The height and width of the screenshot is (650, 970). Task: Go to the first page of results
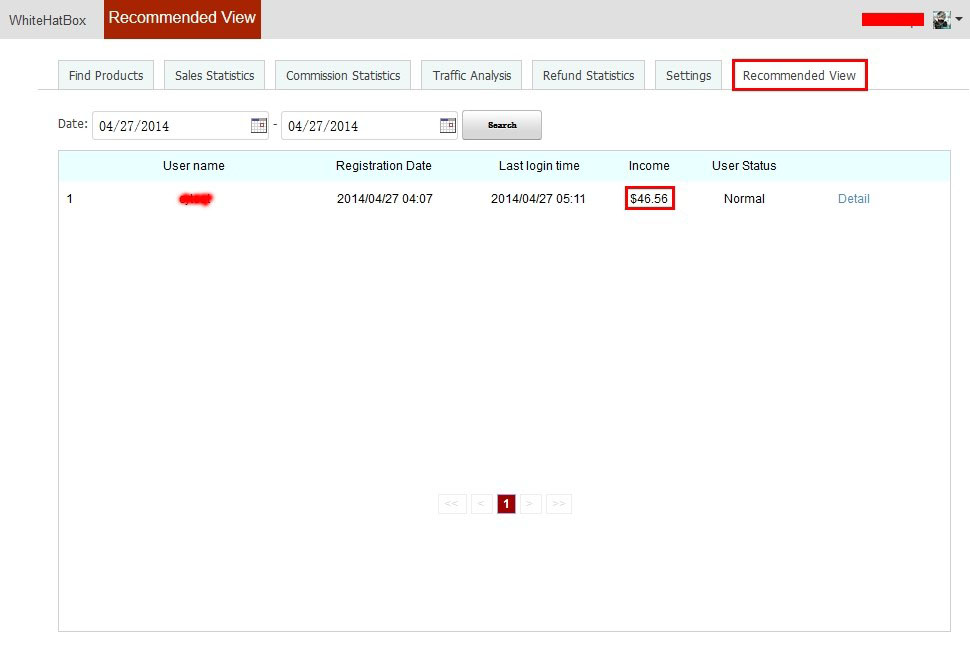(452, 504)
